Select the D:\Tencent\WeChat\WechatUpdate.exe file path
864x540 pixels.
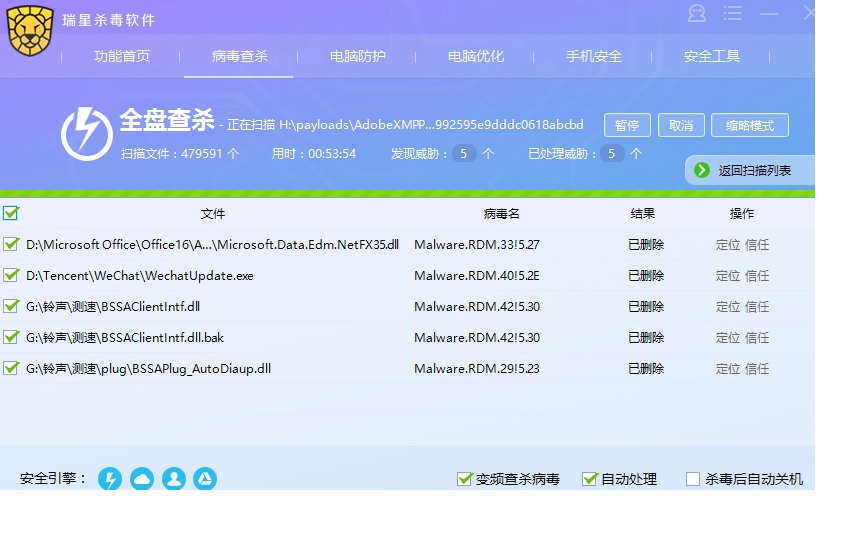click(139, 276)
